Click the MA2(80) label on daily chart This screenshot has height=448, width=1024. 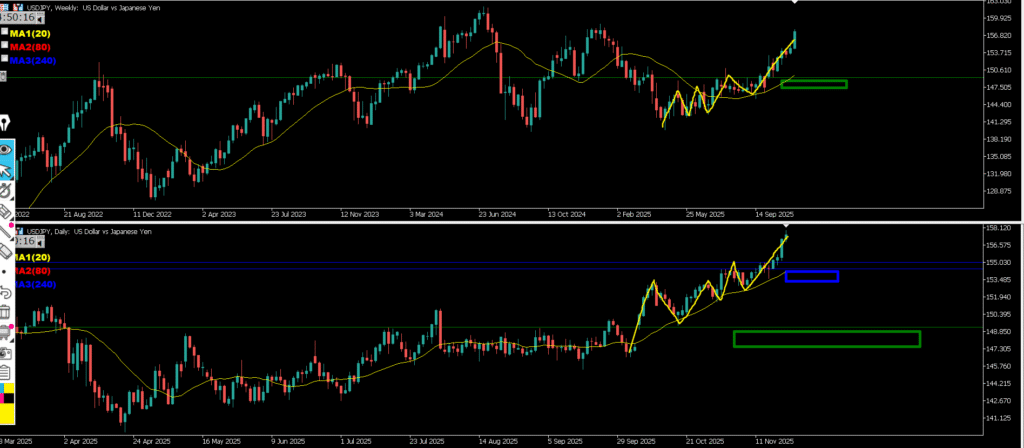point(34,271)
